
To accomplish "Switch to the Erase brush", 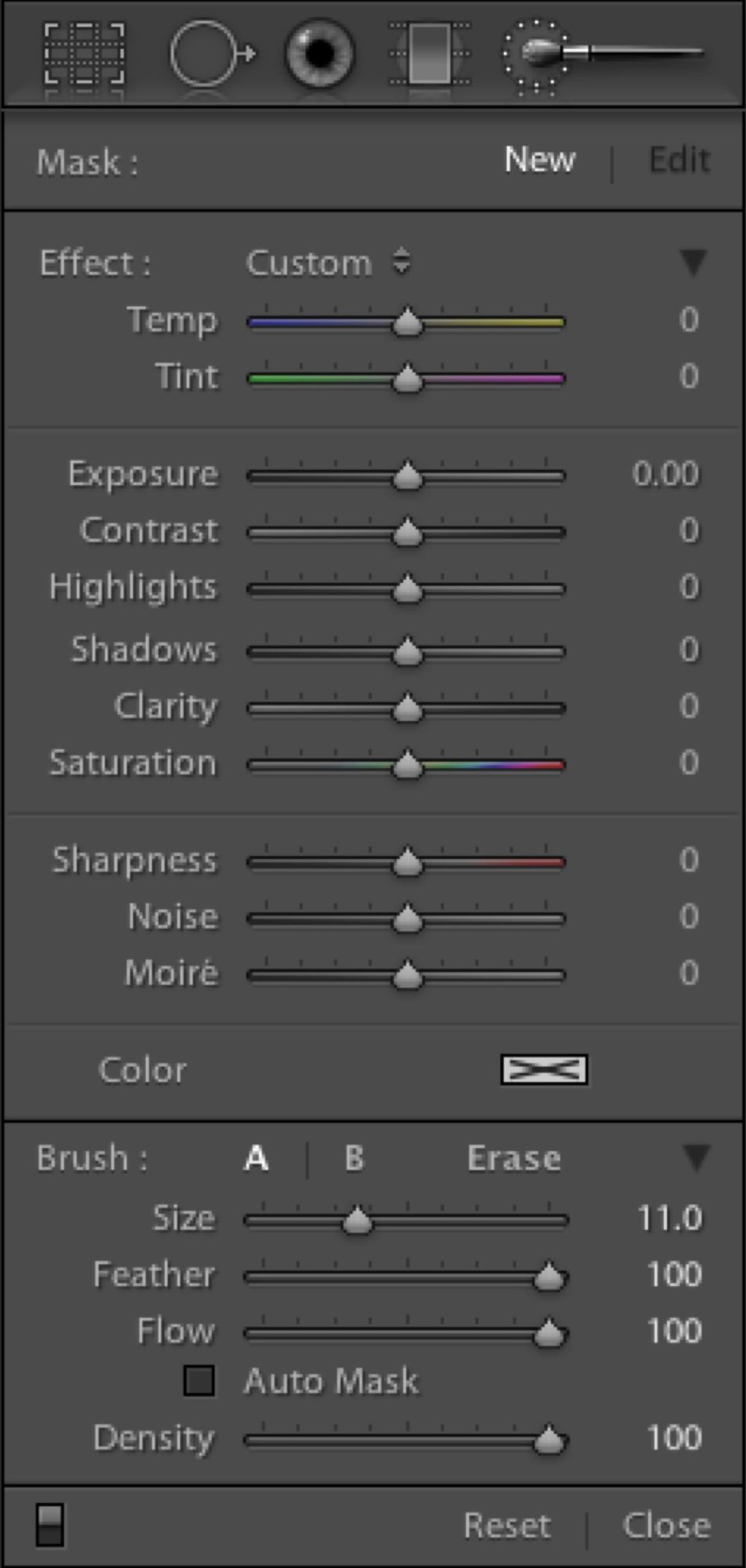I will tap(513, 1158).
